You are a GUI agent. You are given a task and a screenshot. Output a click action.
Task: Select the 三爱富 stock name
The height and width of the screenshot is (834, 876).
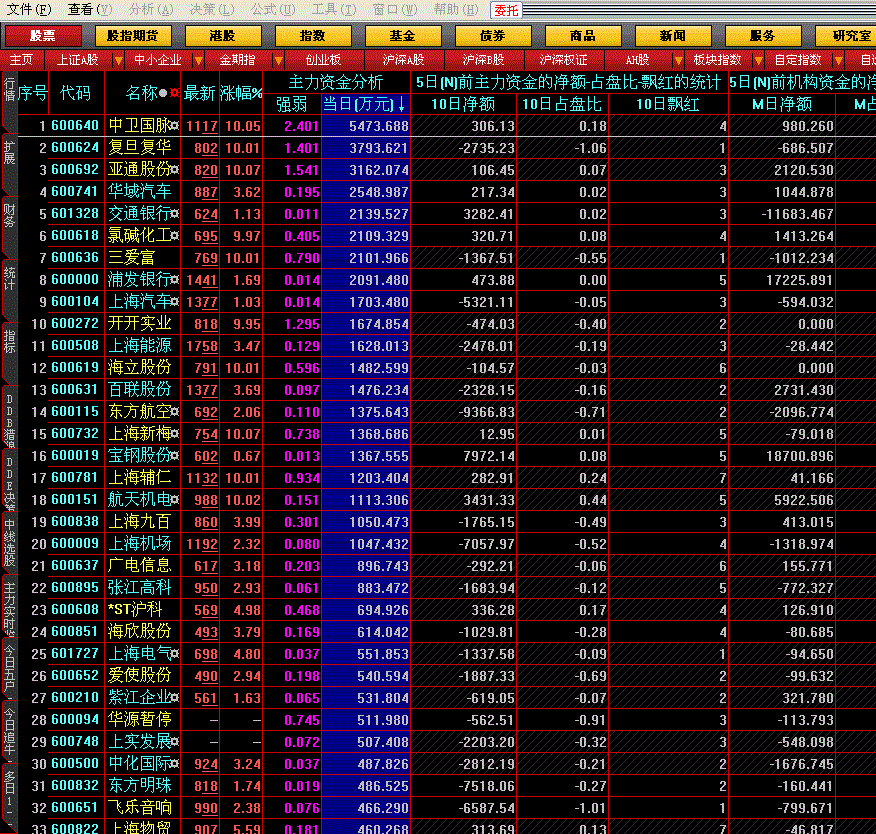pyautogui.click(x=131, y=258)
